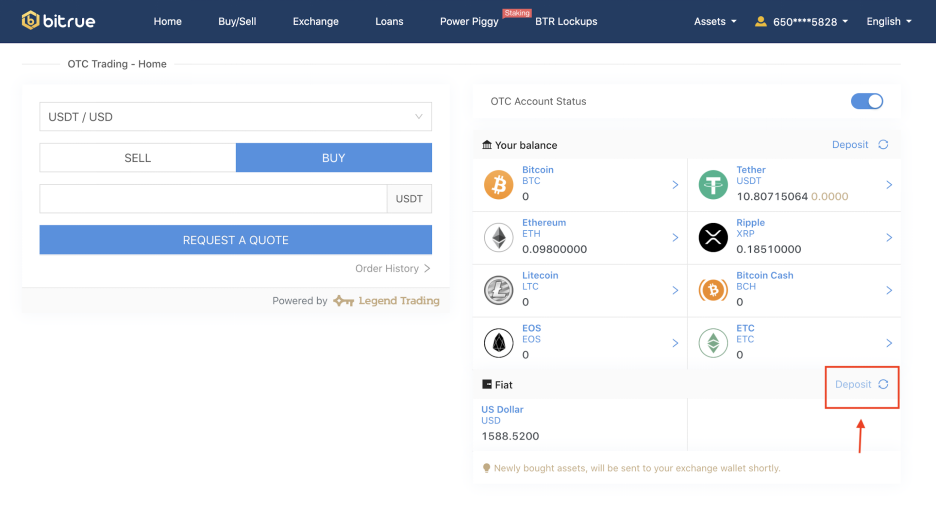Screen dimensions: 936x530
Task: Click the EOS coin icon
Action: tap(498, 343)
